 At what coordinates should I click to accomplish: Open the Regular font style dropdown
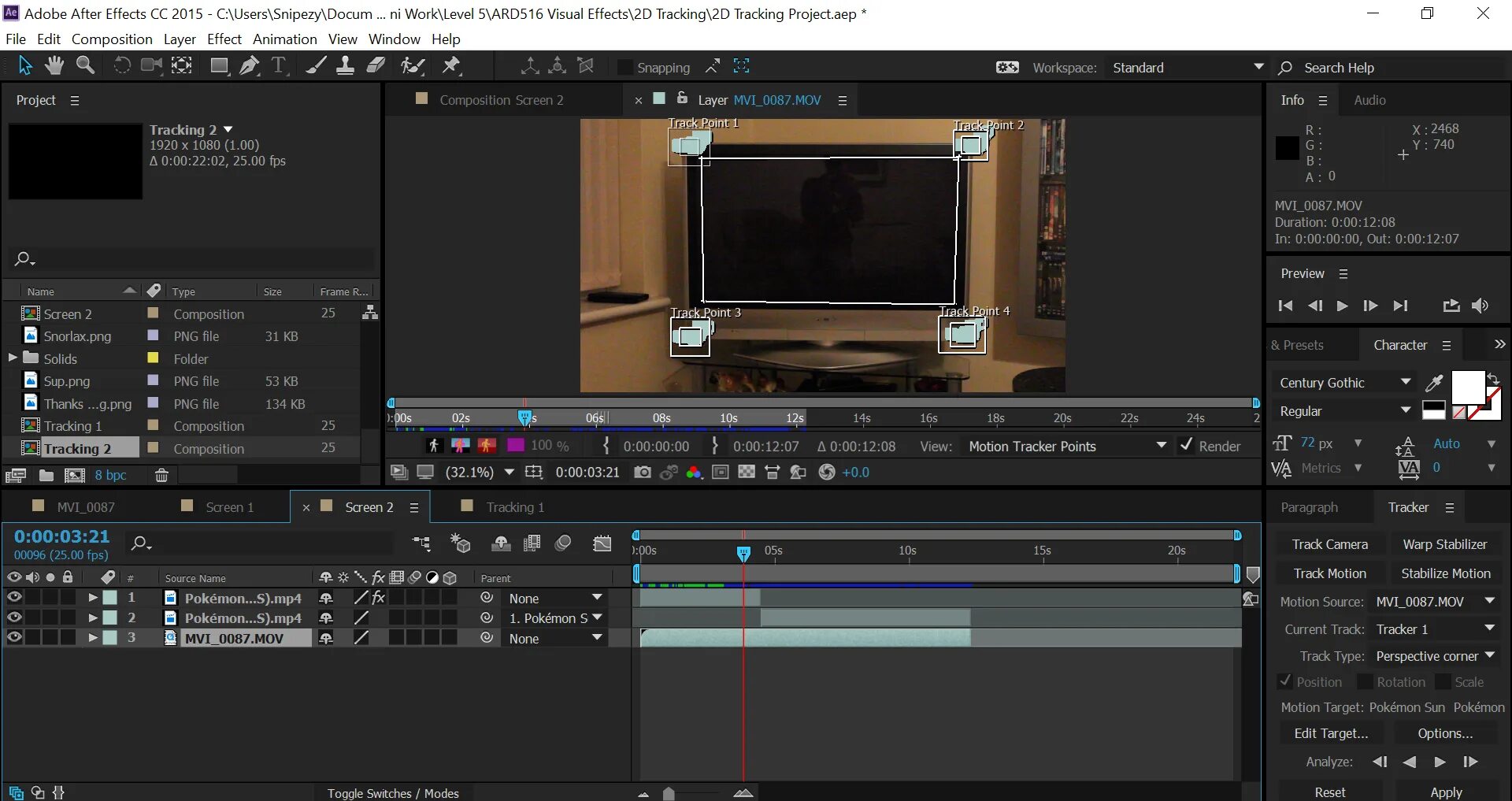click(x=1343, y=411)
